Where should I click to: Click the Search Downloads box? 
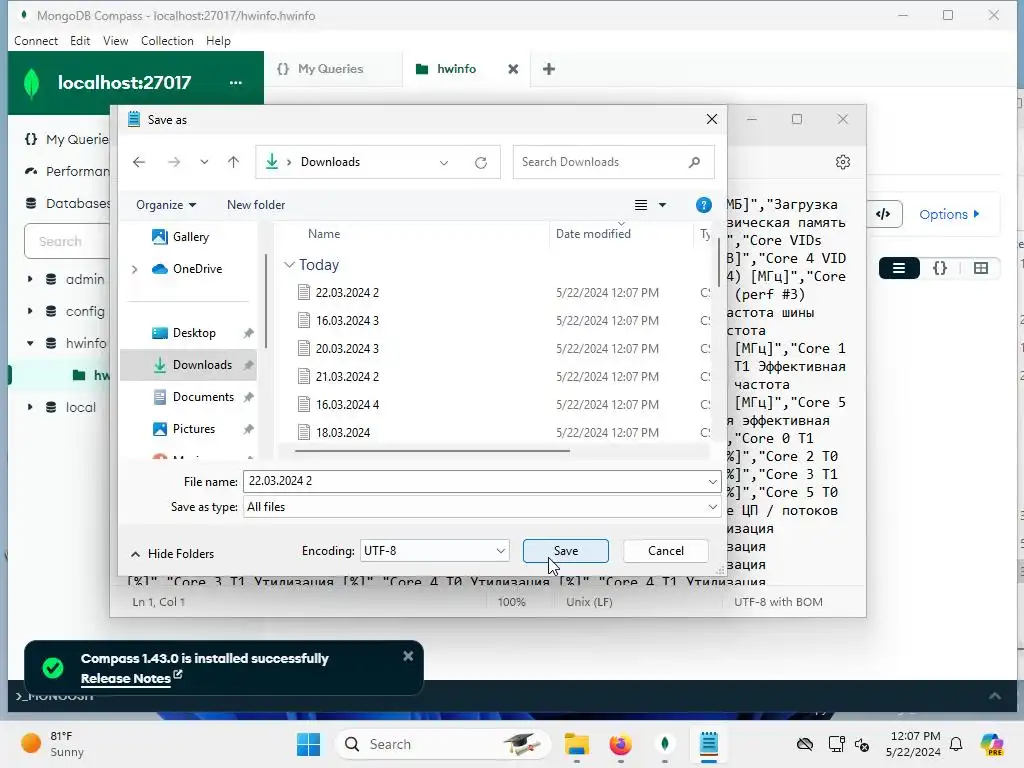coord(613,162)
